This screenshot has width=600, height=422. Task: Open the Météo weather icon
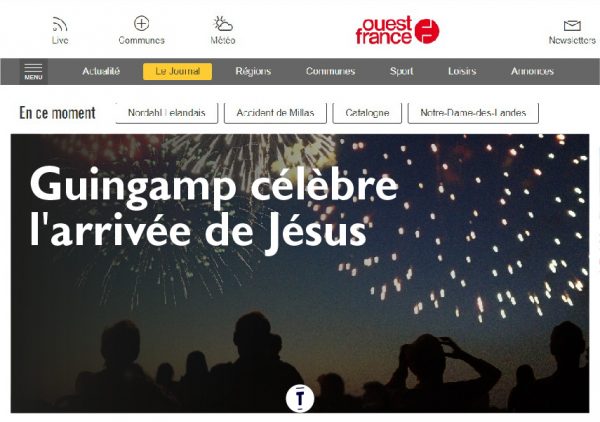223,24
